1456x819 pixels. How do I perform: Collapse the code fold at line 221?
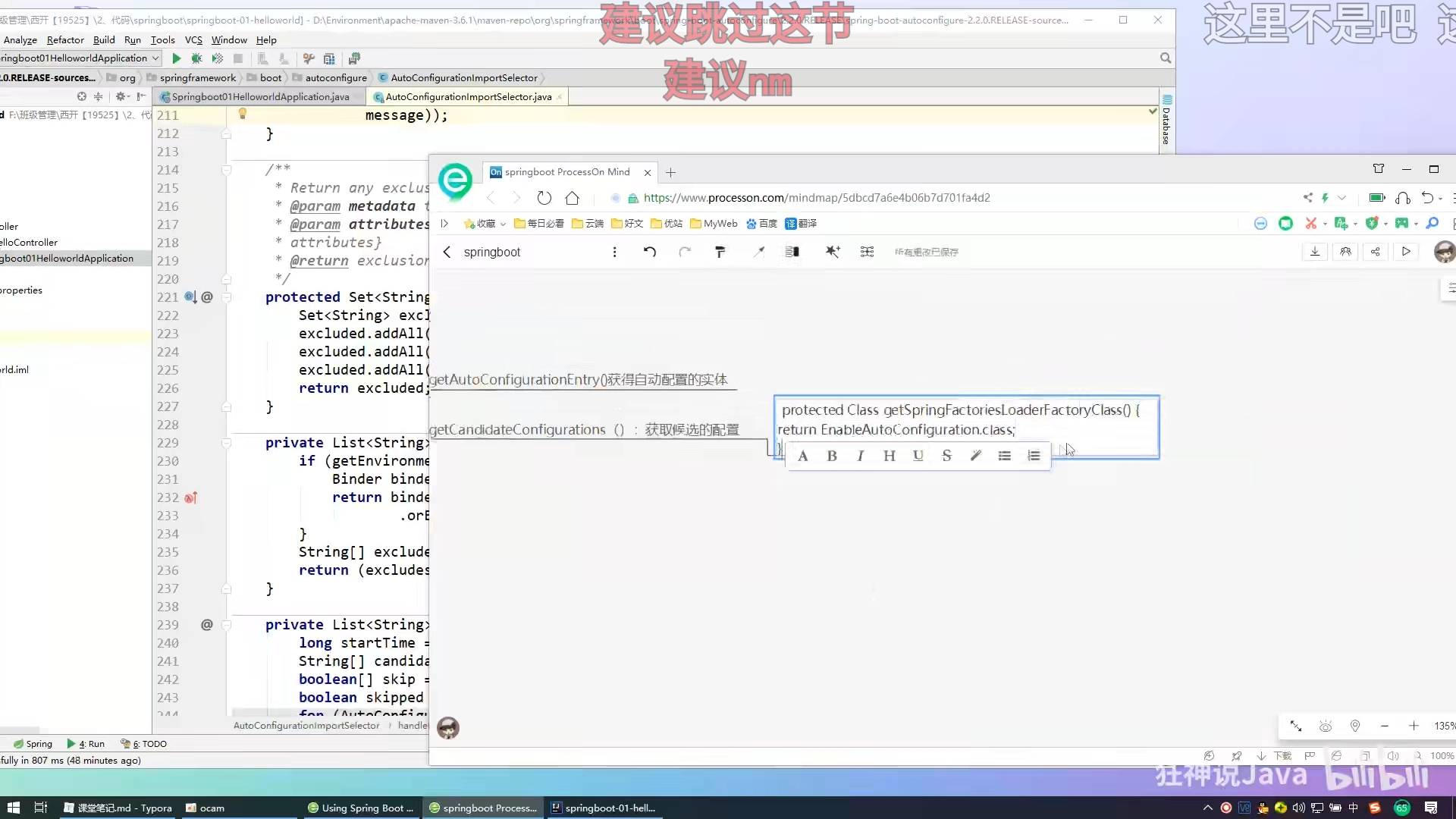(x=226, y=297)
